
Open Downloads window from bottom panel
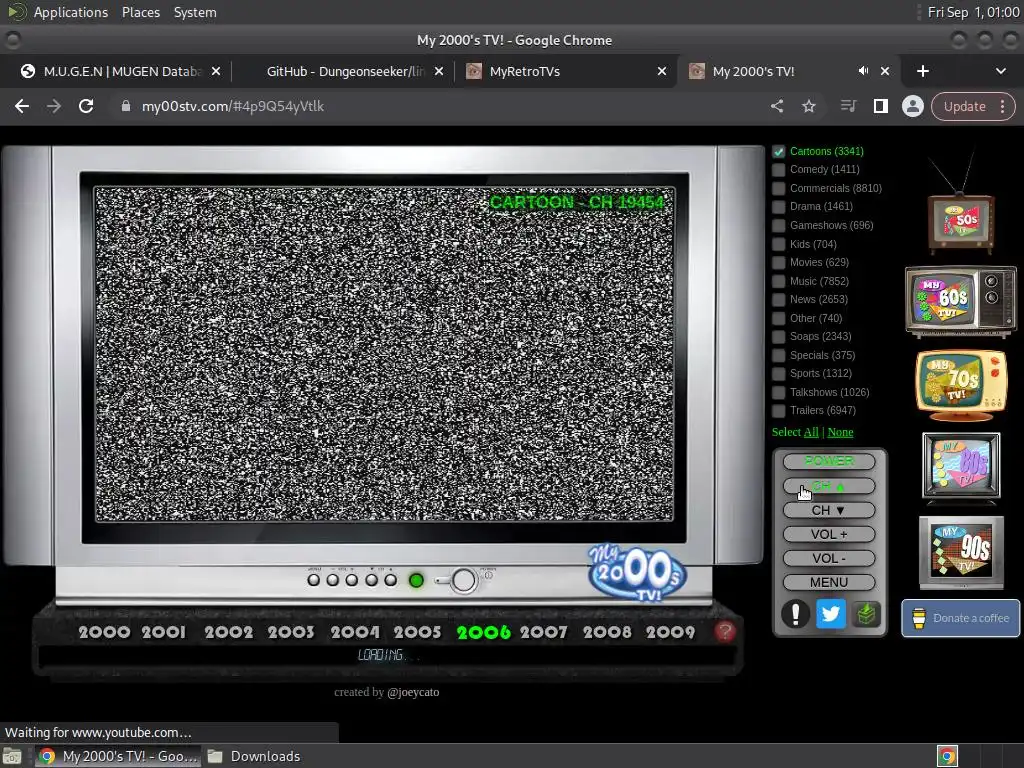[x=255, y=756]
